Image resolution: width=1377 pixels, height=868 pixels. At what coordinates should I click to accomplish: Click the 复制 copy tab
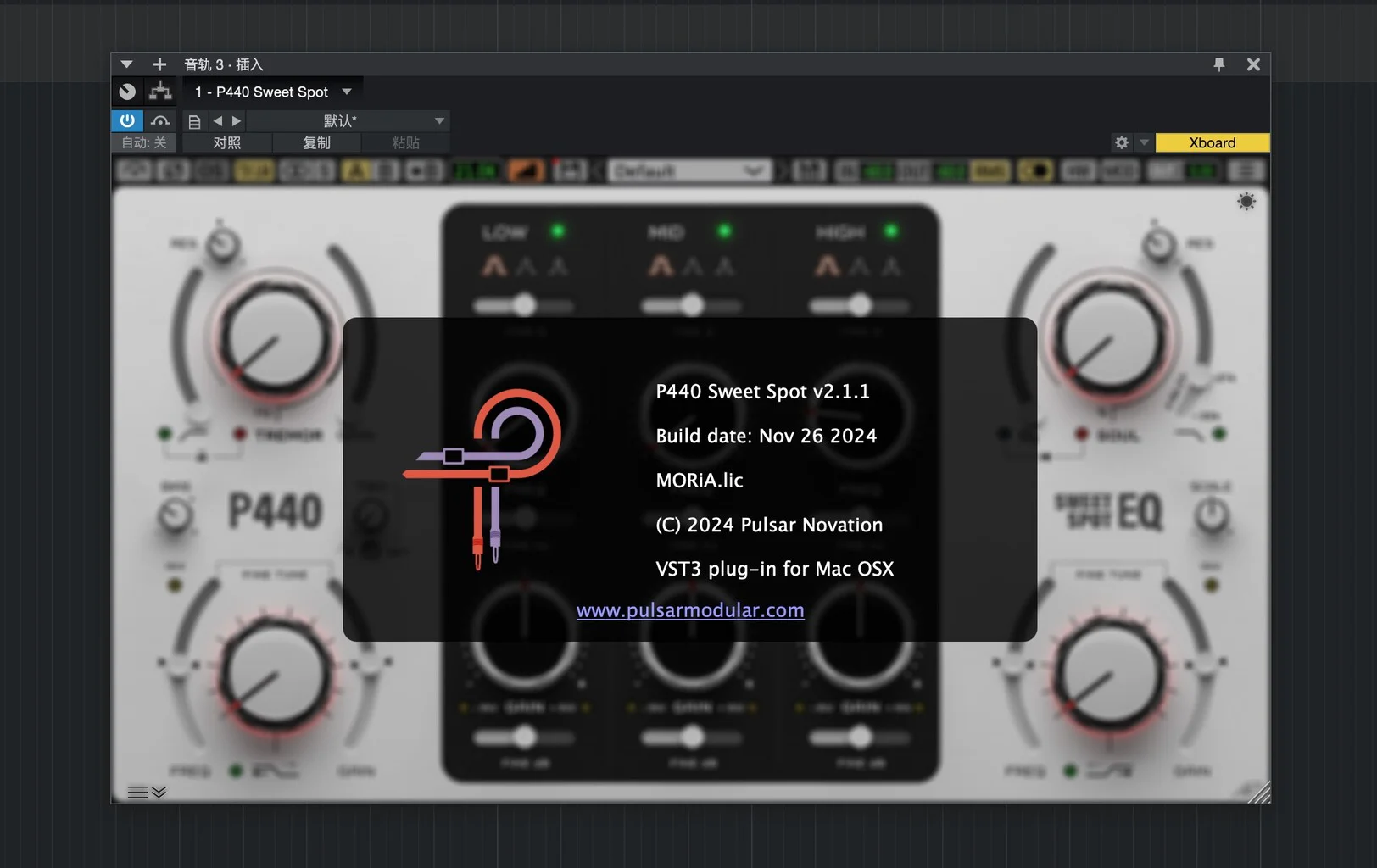pos(316,142)
